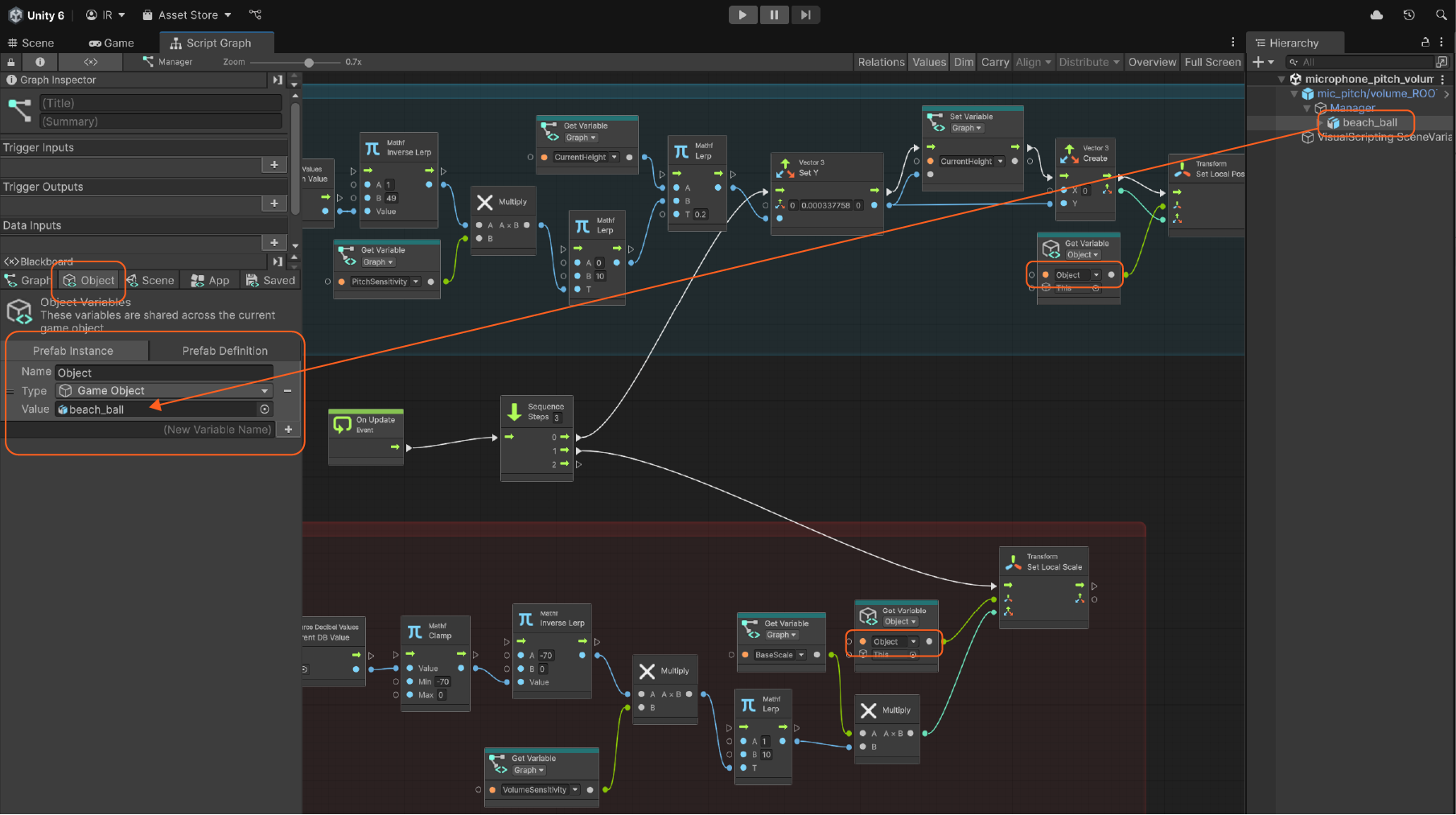
Task: Click the search magnifier icon at top right
Action: pyautogui.click(x=1441, y=14)
